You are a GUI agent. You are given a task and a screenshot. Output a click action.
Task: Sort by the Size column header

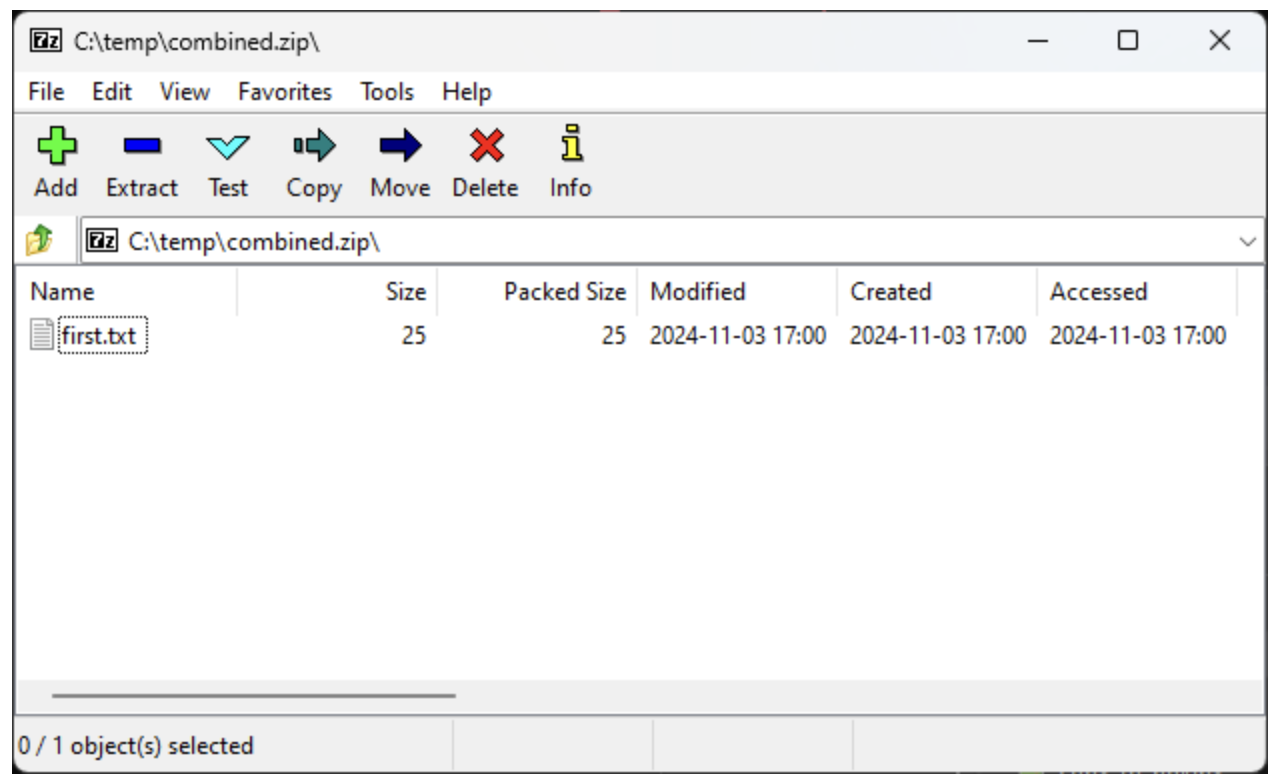[x=337, y=292]
